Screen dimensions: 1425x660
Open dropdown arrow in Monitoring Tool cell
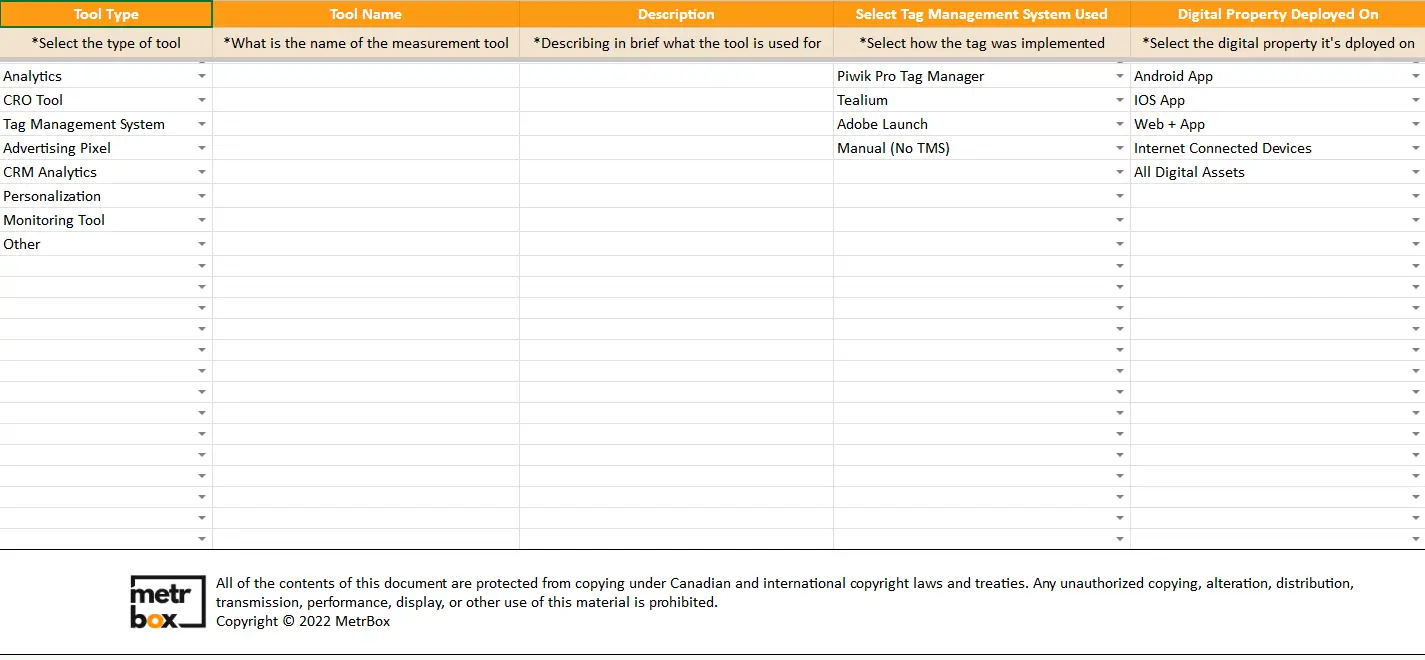tap(202, 220)
